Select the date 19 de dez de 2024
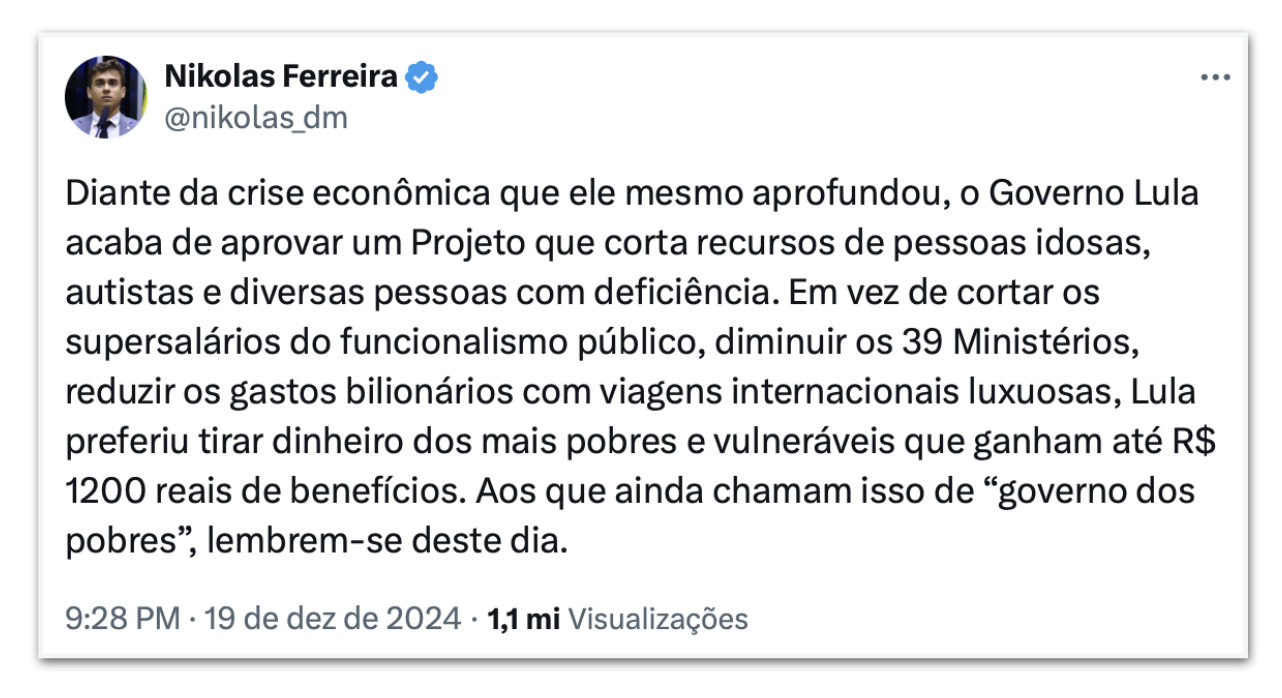Image resolution: width=1282 pixels, height=698 pixels. click(x=333, y=618)
